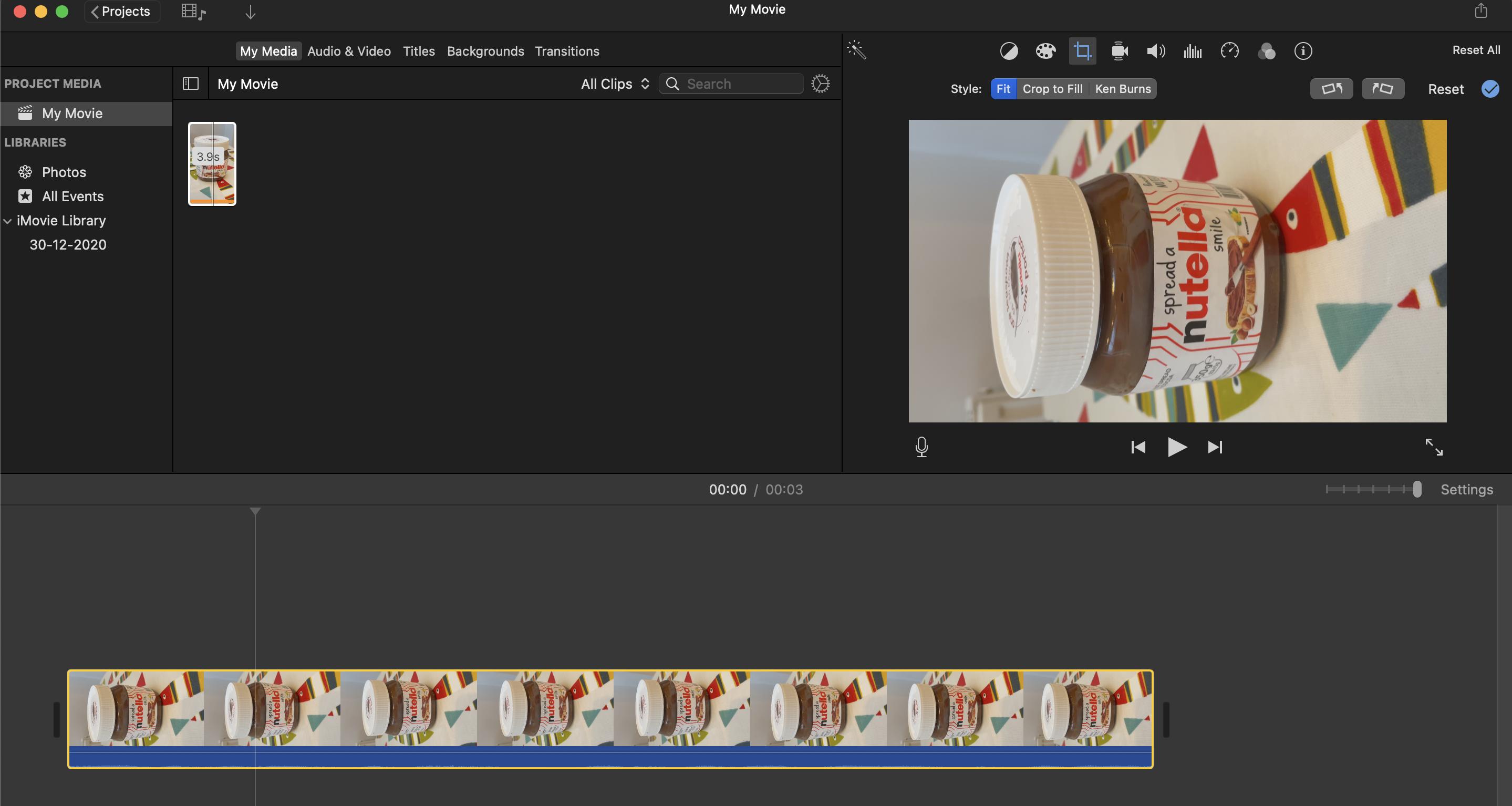Click the Reset crop button
The image size is (1512, 806).
point(1446,89)
